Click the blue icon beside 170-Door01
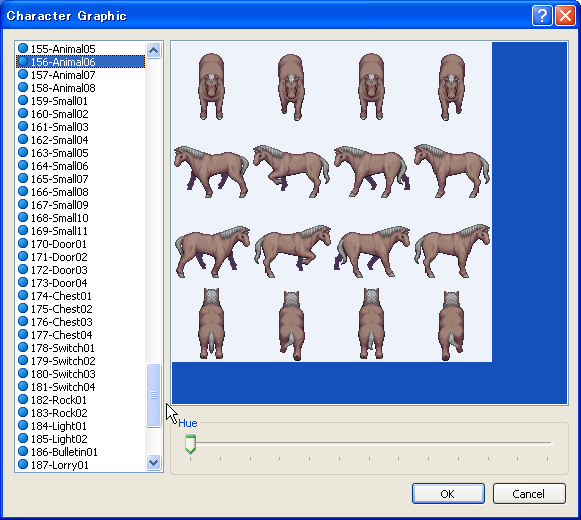This screenshot has height=520, width=581. (x=23, y=243)
